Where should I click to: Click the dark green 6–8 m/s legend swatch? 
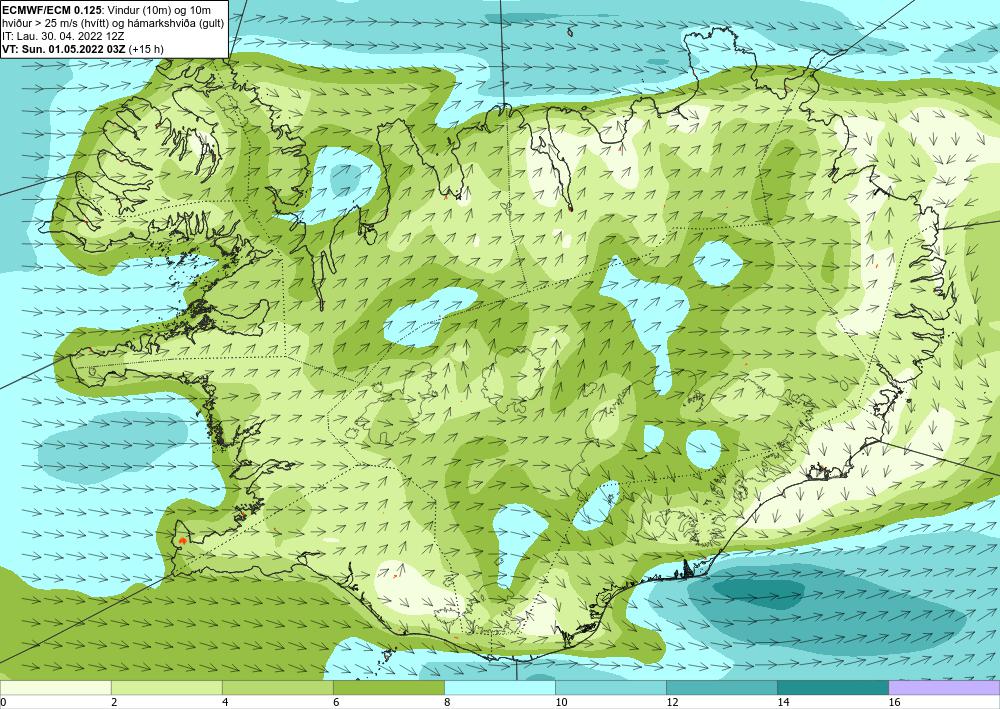pyautogui.click(x=388, y=687)
